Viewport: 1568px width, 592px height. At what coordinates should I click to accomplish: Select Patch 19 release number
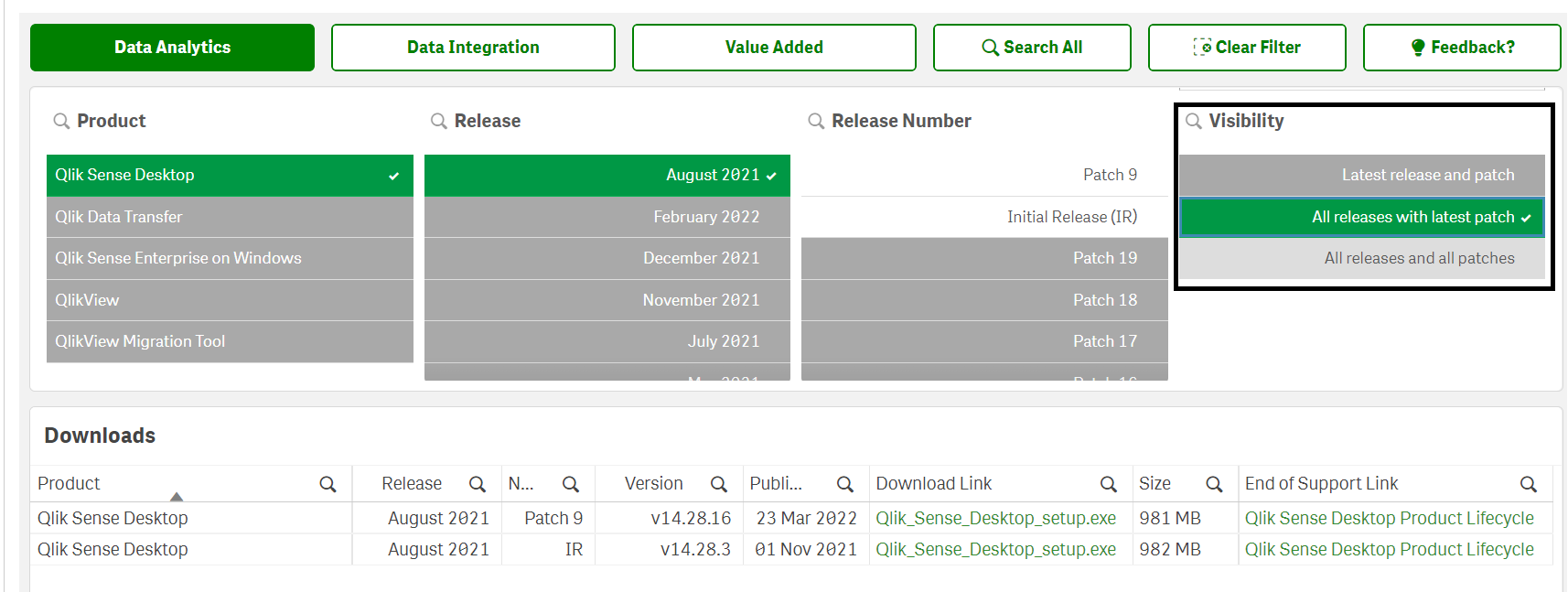coord(984,258)
